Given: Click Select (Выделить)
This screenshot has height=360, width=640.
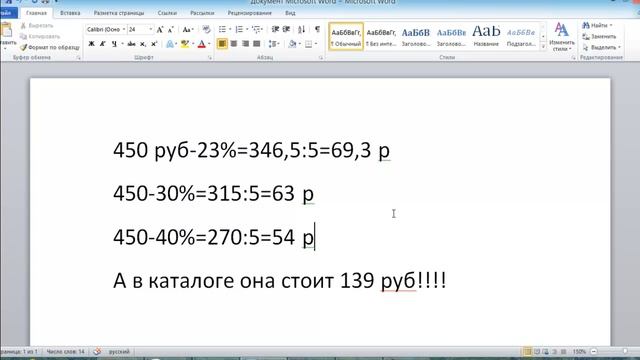Looking at the screenshot, I should click(601, 47).
